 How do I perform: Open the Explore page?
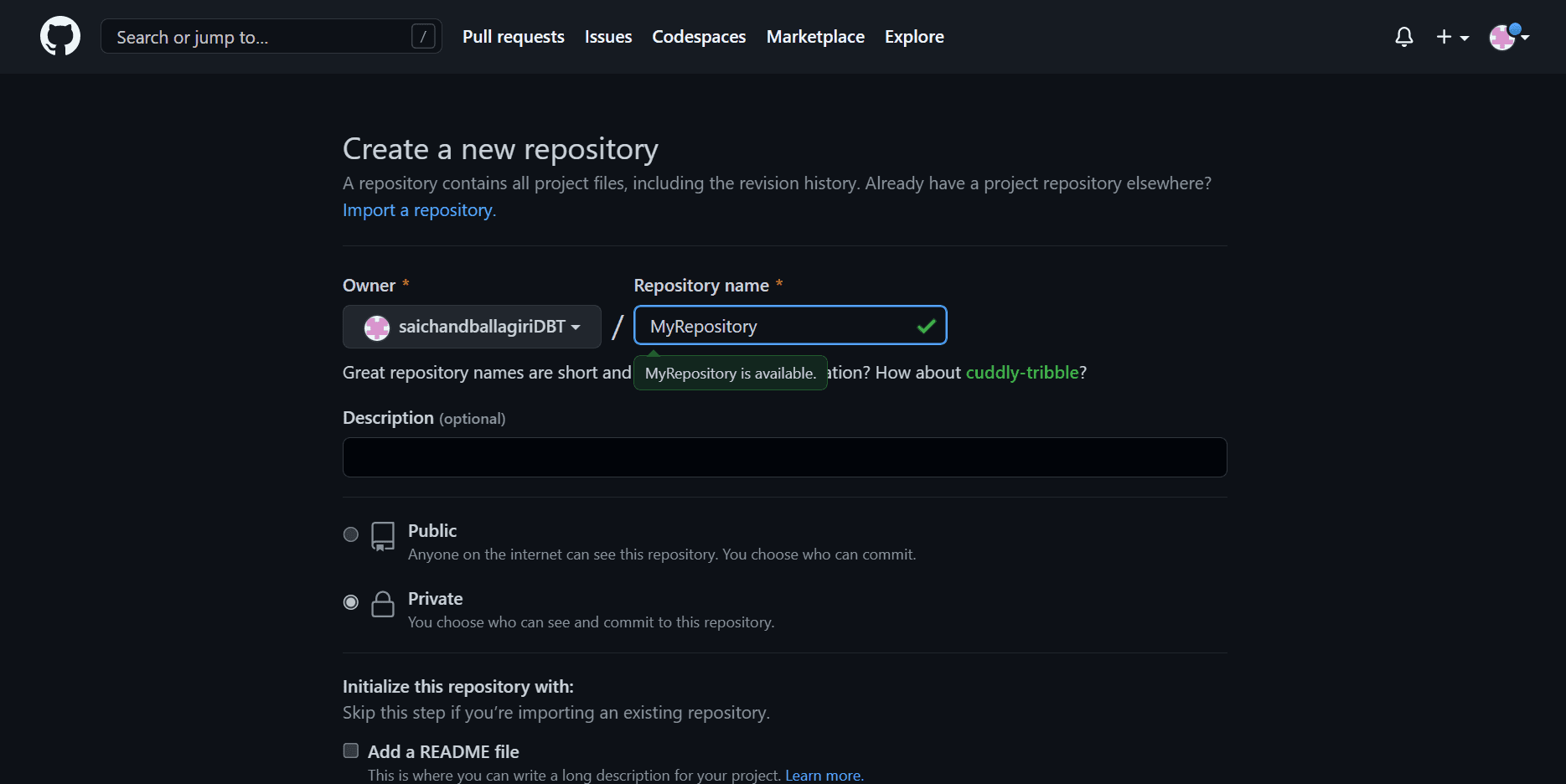click(914, 37)
